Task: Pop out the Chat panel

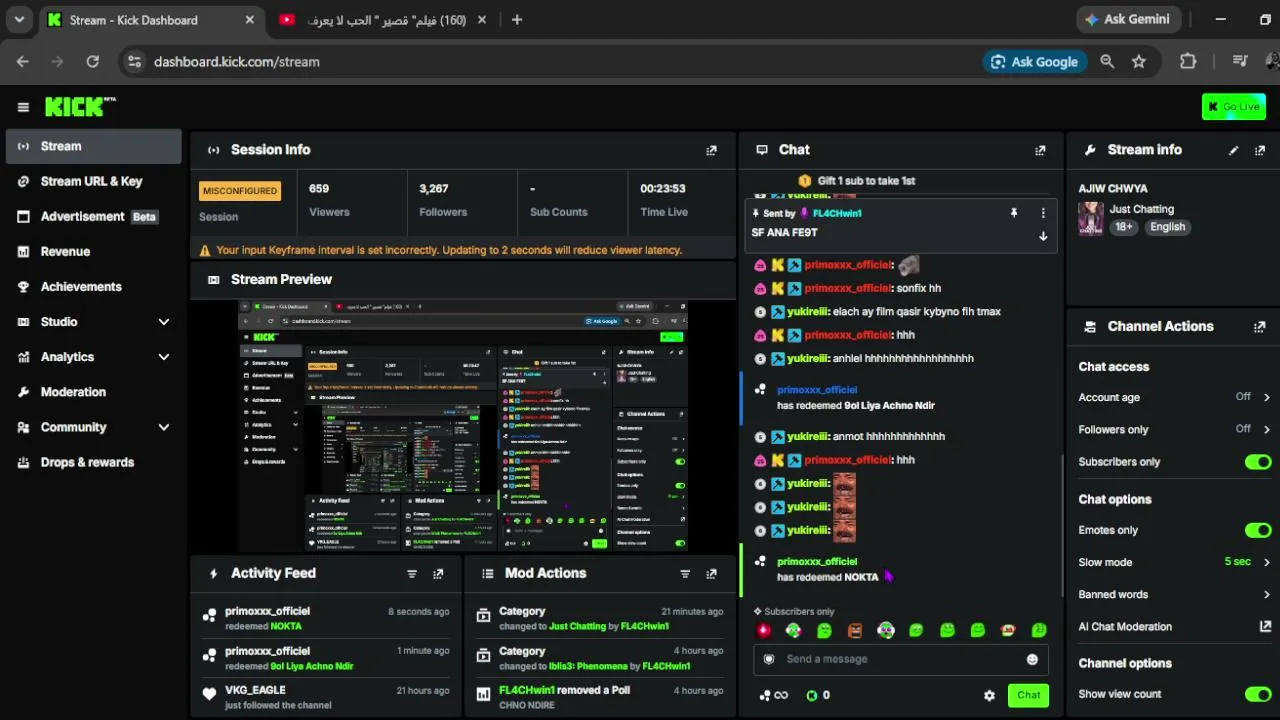Action: click(x=1040, y=150)
